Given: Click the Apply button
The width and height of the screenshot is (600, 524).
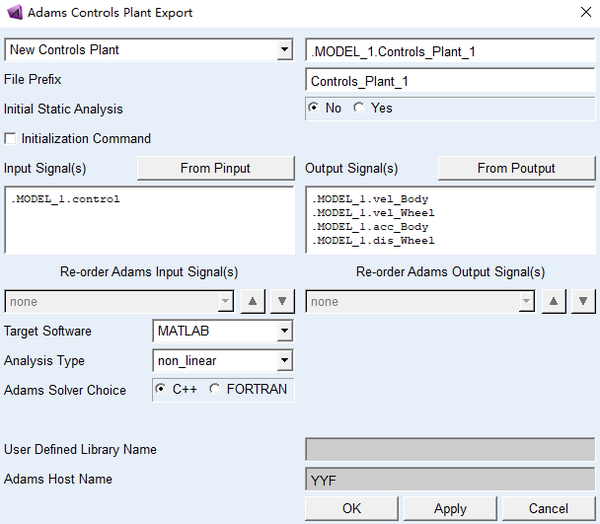Looking at the screenshot, I should tap(450, 508).
